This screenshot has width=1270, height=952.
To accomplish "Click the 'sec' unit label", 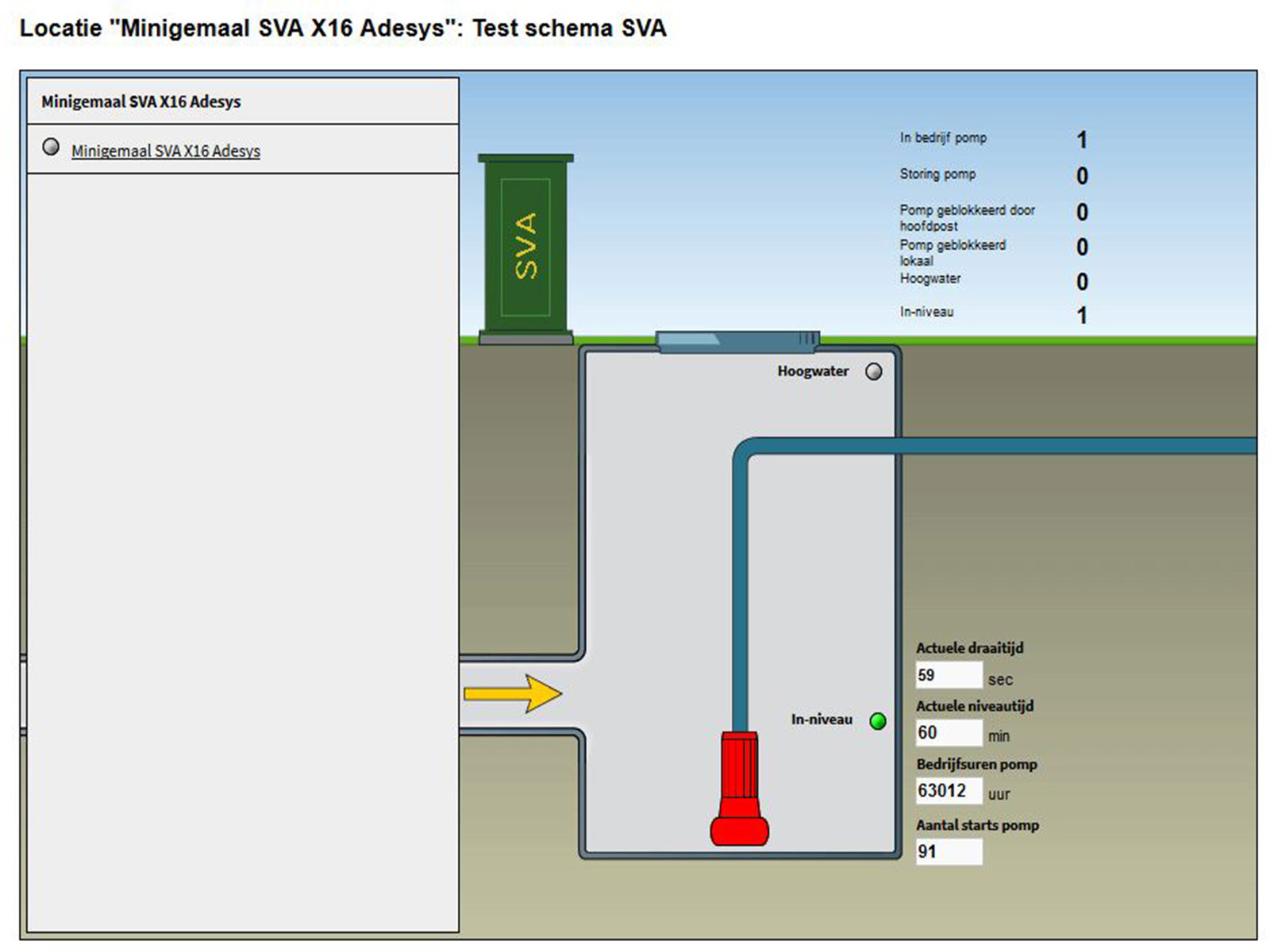I will pyautogui.click(x=1000, y=680).
